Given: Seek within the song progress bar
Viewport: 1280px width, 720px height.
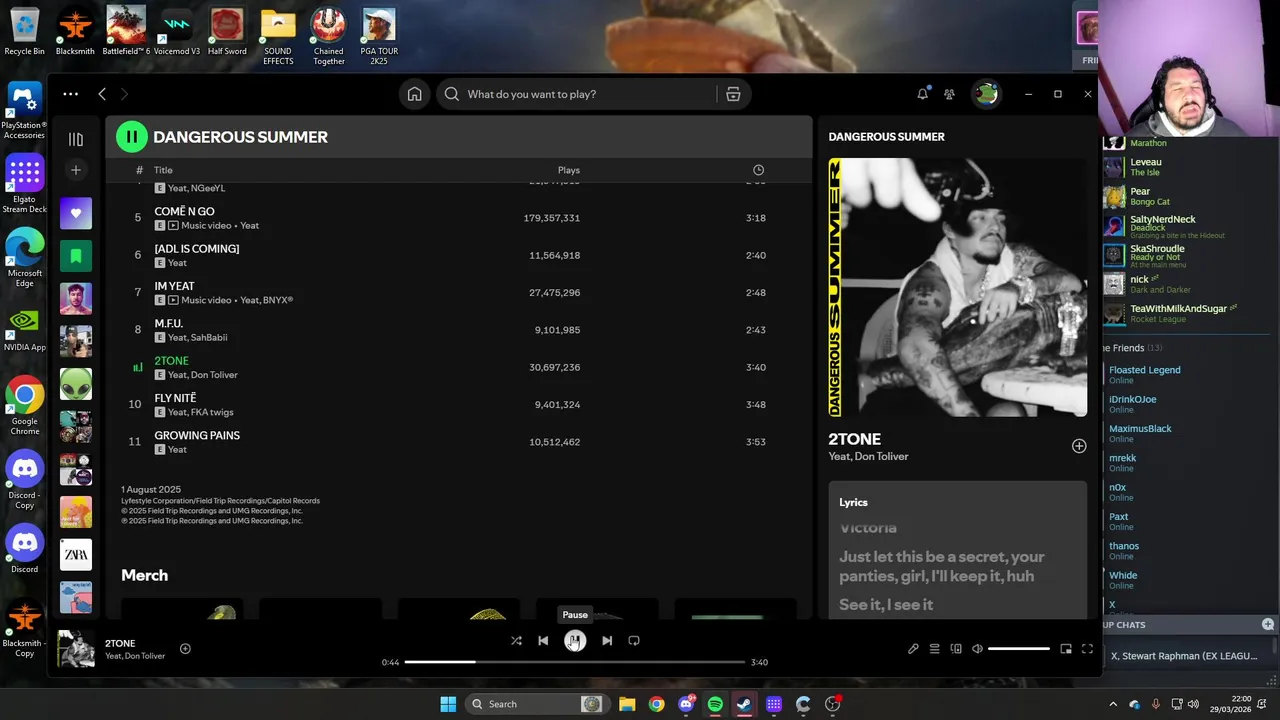Looking at the screenshot, I should click(x=575, y=662).
